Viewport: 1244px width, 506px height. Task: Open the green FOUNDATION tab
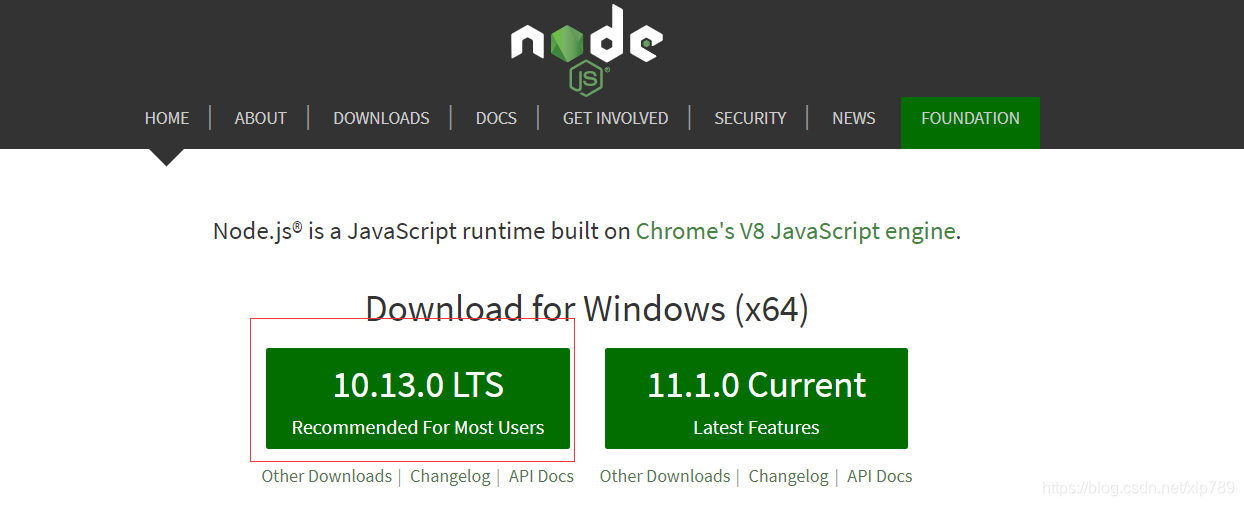(x=970, y=122)
